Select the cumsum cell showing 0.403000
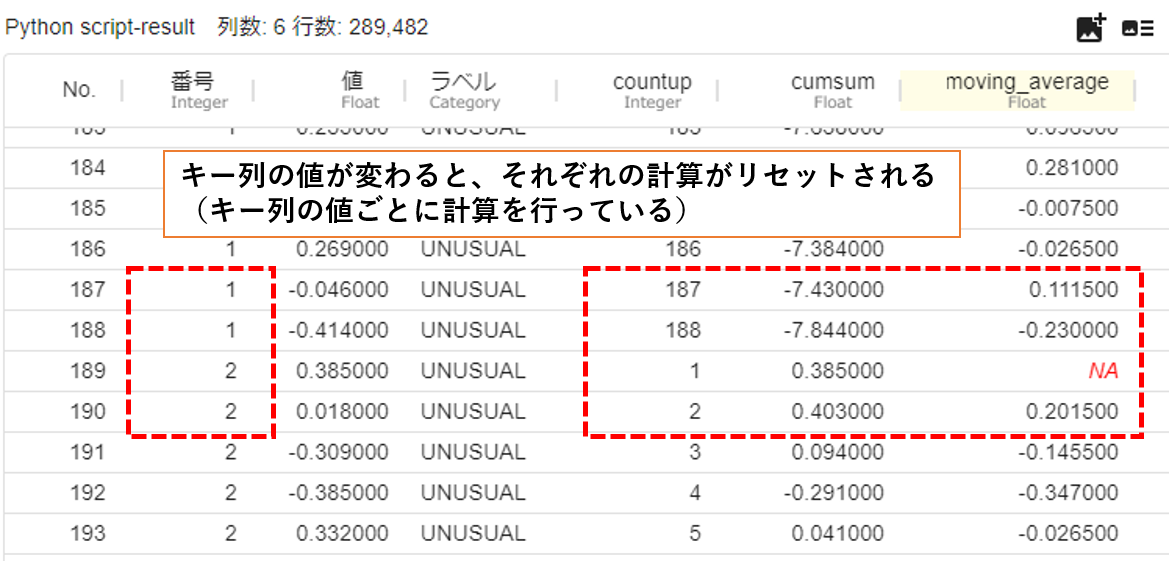The image size is (1169, 561). click(837, 412)
